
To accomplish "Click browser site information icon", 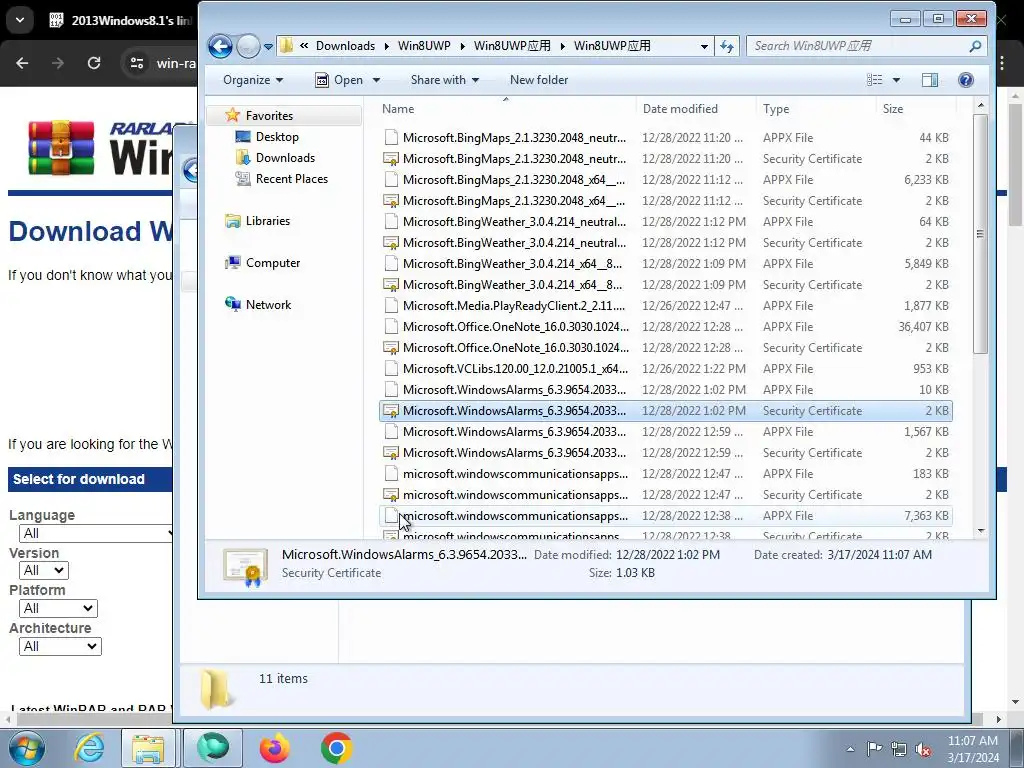I will [136, 63].
